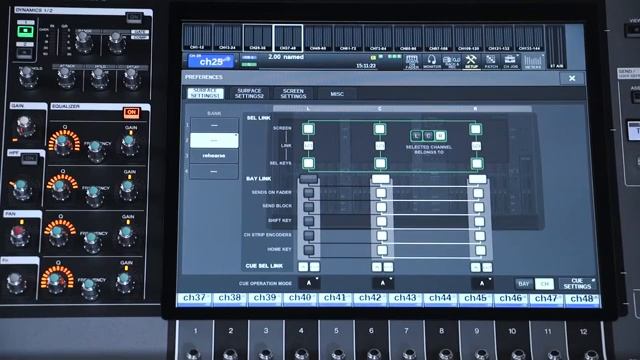Toggle SEL LINK SCREEN for bay C
The image size is (640, 360).
[380, 129]
